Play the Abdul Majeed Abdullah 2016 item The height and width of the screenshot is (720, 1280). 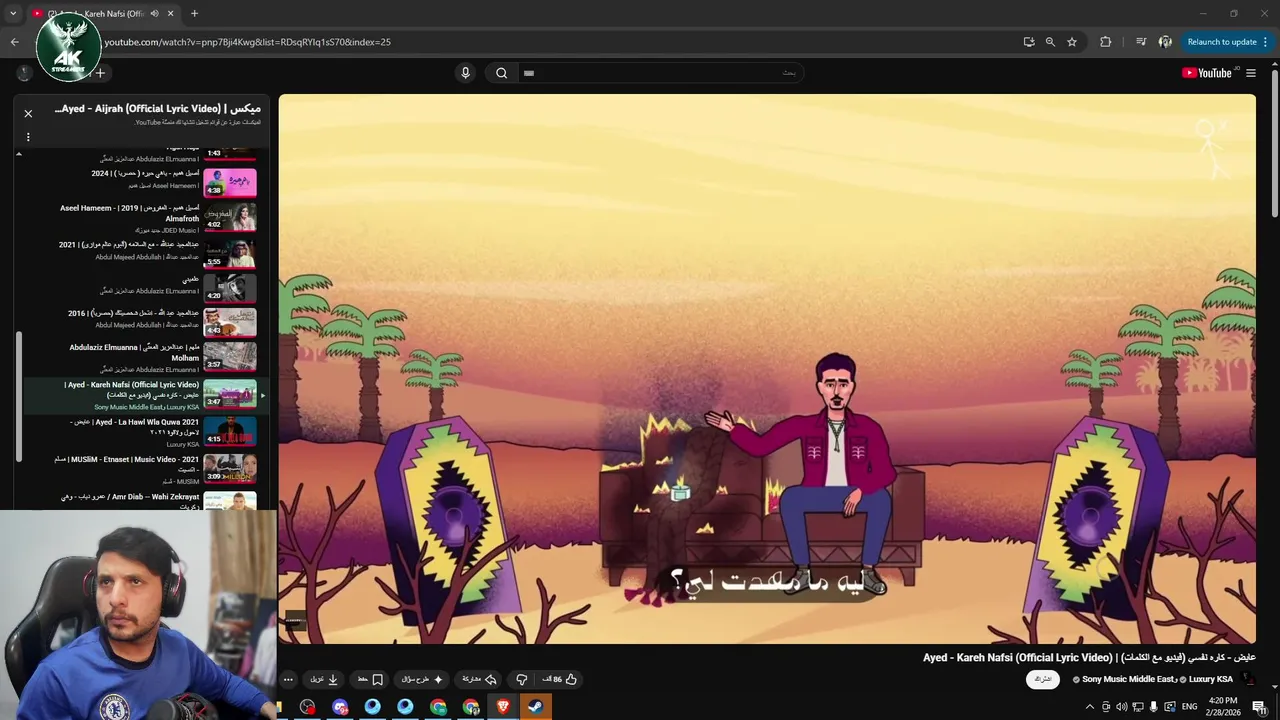click(x=145, y=321)
